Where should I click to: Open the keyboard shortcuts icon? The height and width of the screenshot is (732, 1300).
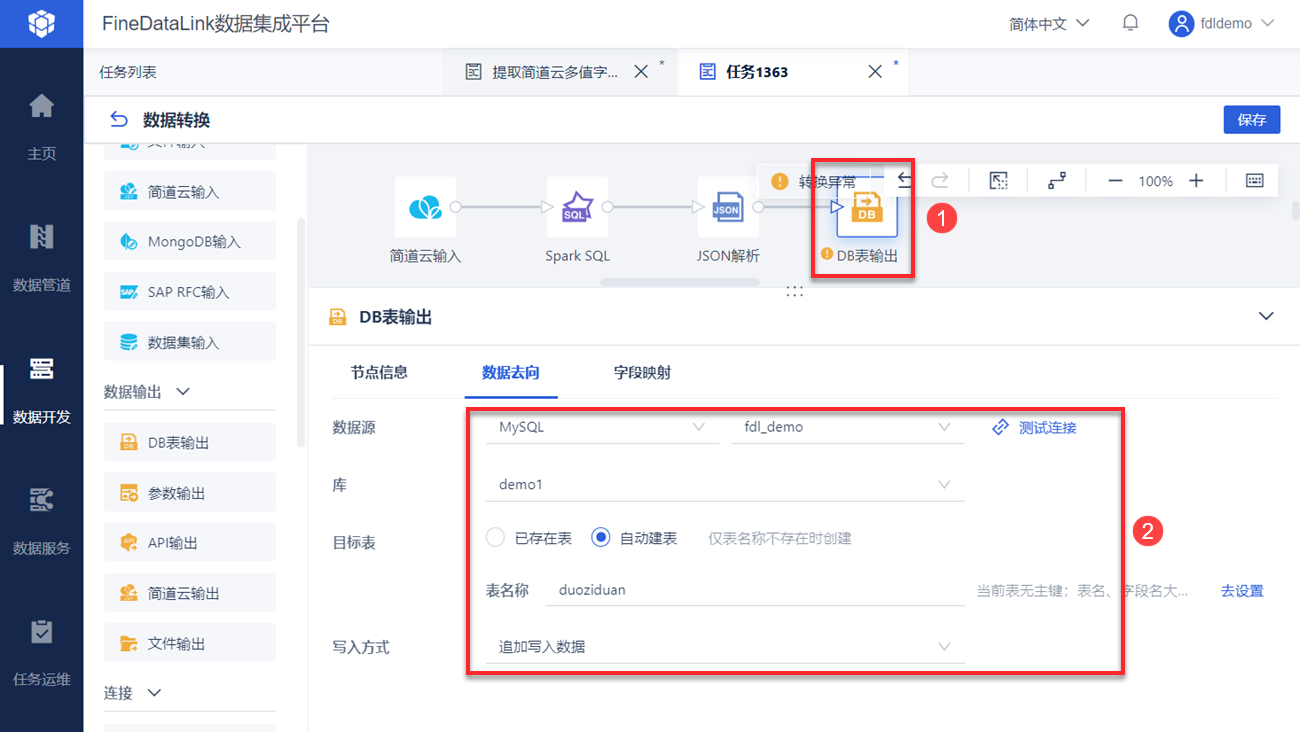[x=1255, y=180]
